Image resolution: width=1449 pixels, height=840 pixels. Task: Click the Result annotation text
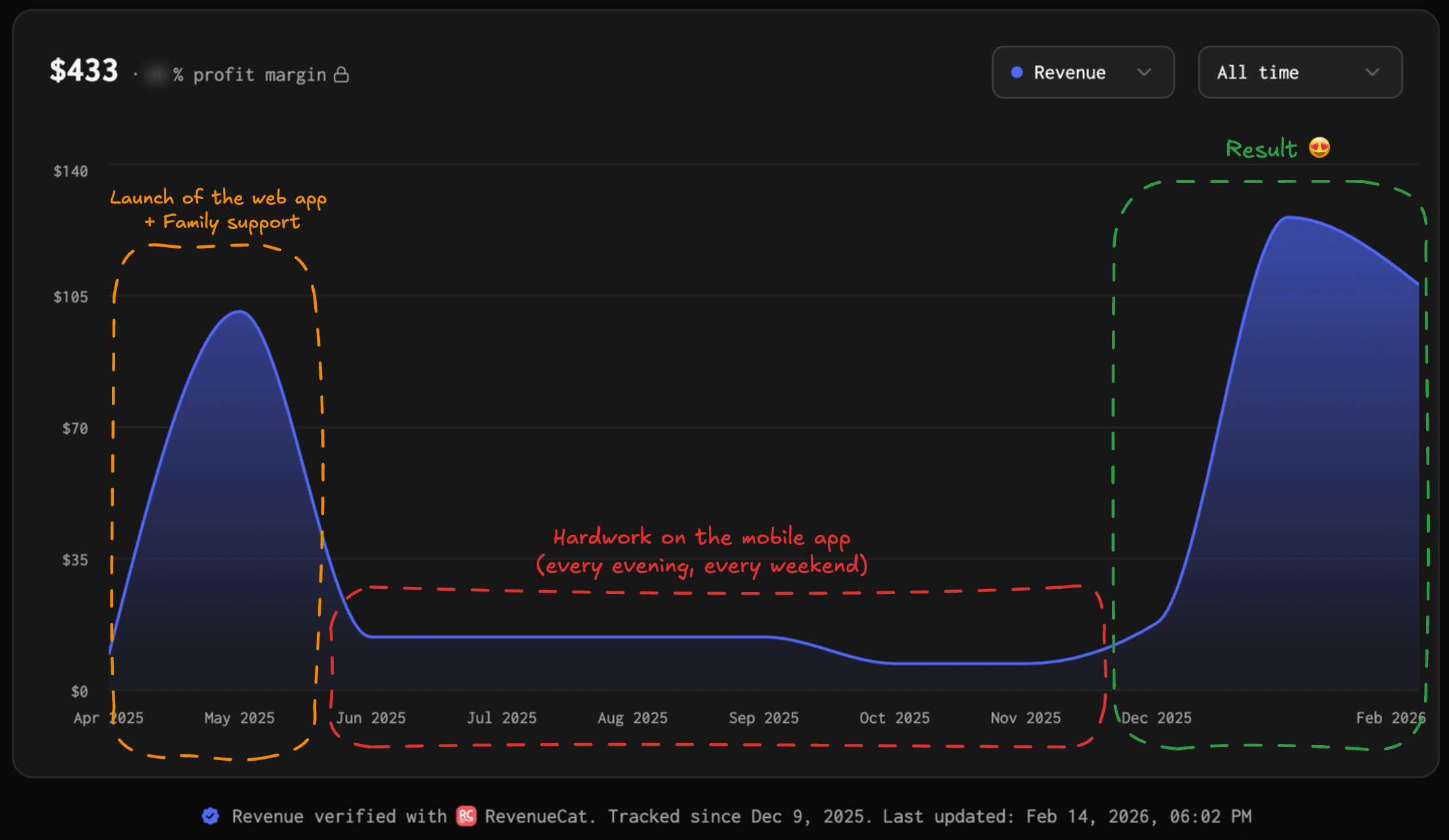(1261, 149)
